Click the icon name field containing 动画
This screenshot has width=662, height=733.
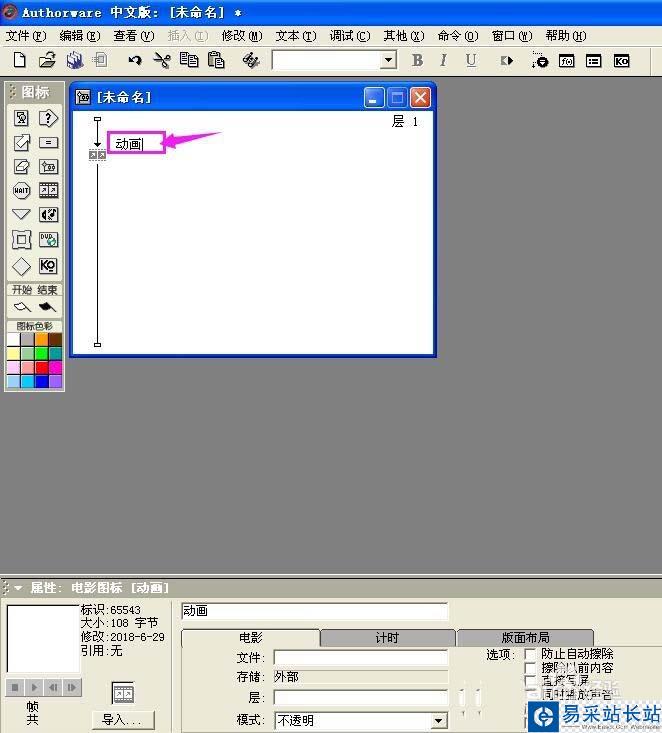(x=315, y=611)
